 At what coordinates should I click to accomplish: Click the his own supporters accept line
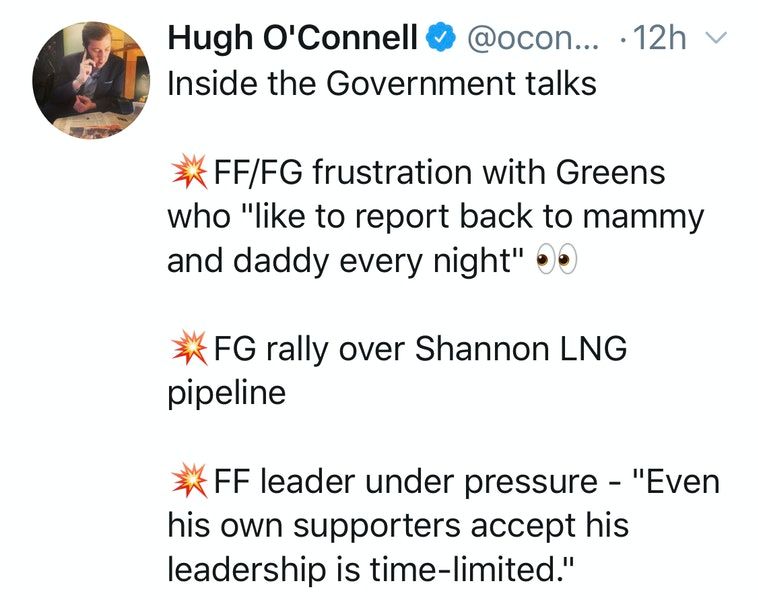398,526
